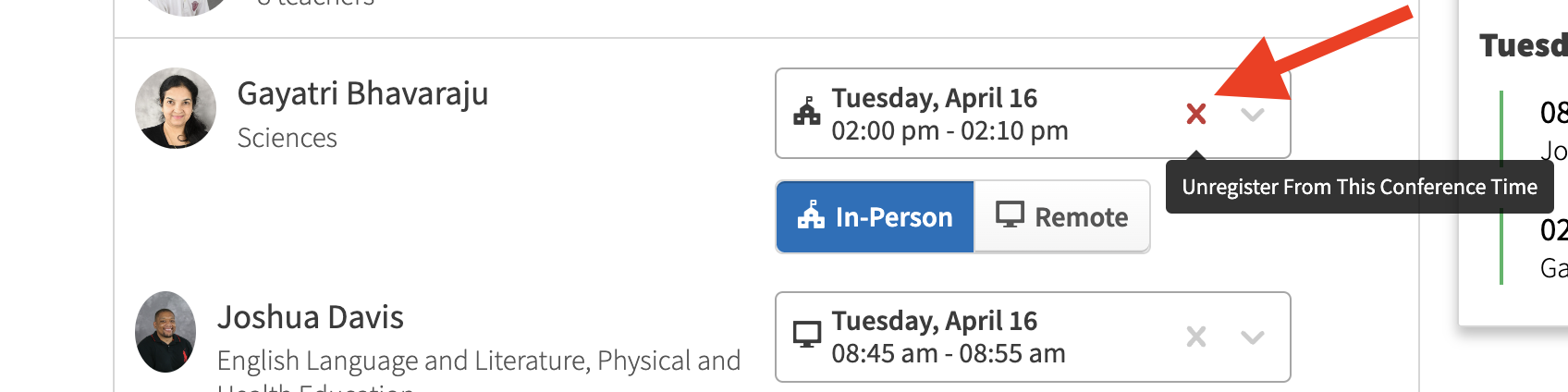
Task: Click Gayatri Bhavaraju teacher name
Action: click(362, 93)
